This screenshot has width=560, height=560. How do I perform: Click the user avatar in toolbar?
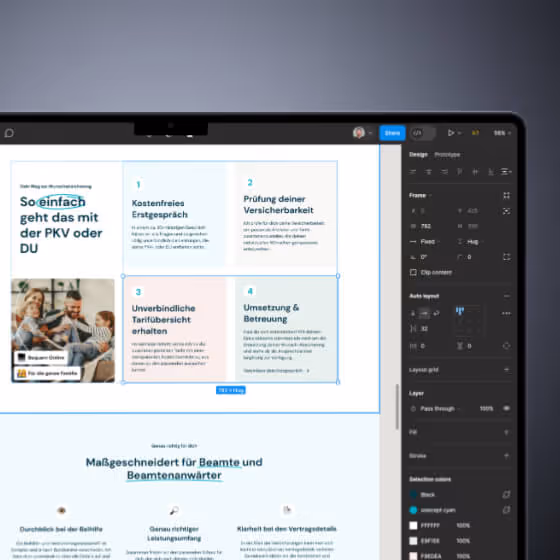[x=359, y=133]
